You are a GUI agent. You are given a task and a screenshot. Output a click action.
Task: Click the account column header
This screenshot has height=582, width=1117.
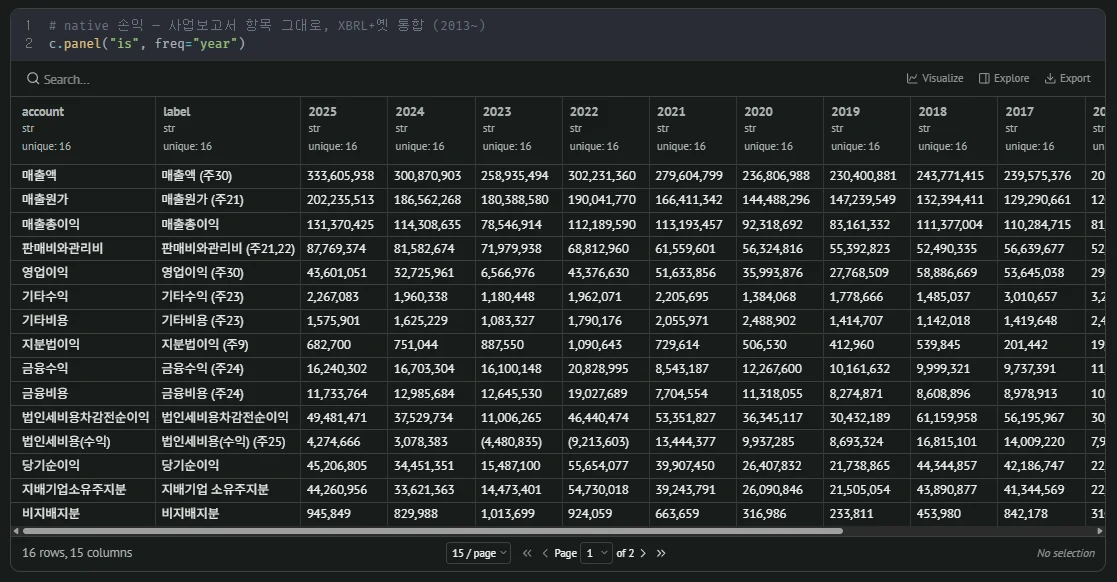coord(43,112)
